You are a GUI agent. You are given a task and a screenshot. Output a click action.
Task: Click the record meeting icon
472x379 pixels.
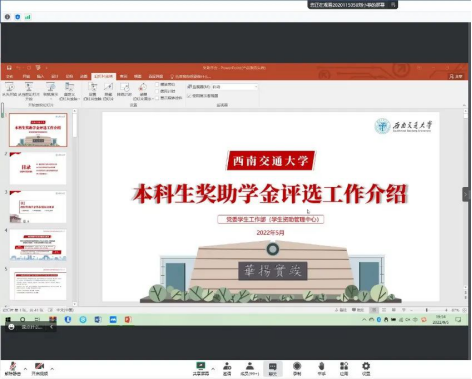(297, 369)
